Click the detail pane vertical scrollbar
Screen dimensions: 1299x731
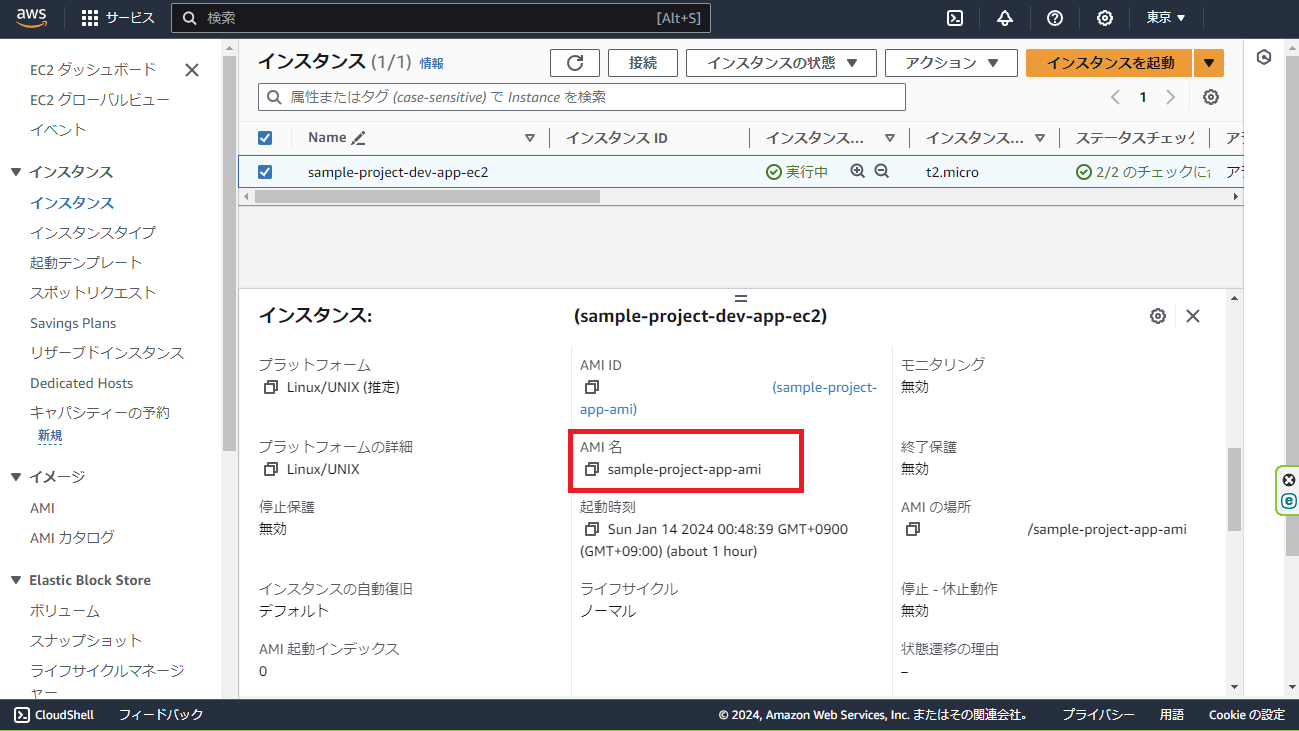point(1235,490)
